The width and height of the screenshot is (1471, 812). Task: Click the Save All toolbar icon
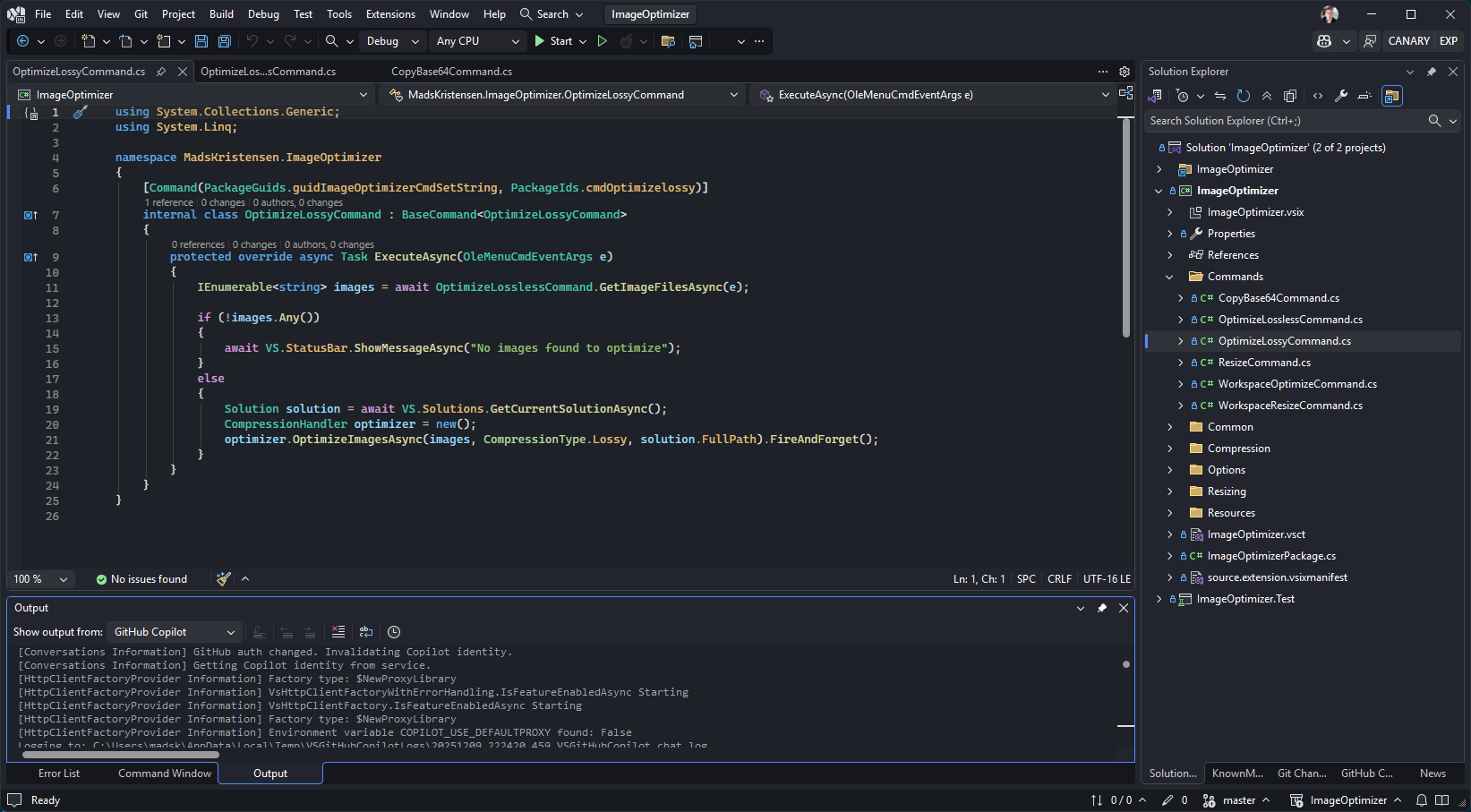tap(225, 41)
